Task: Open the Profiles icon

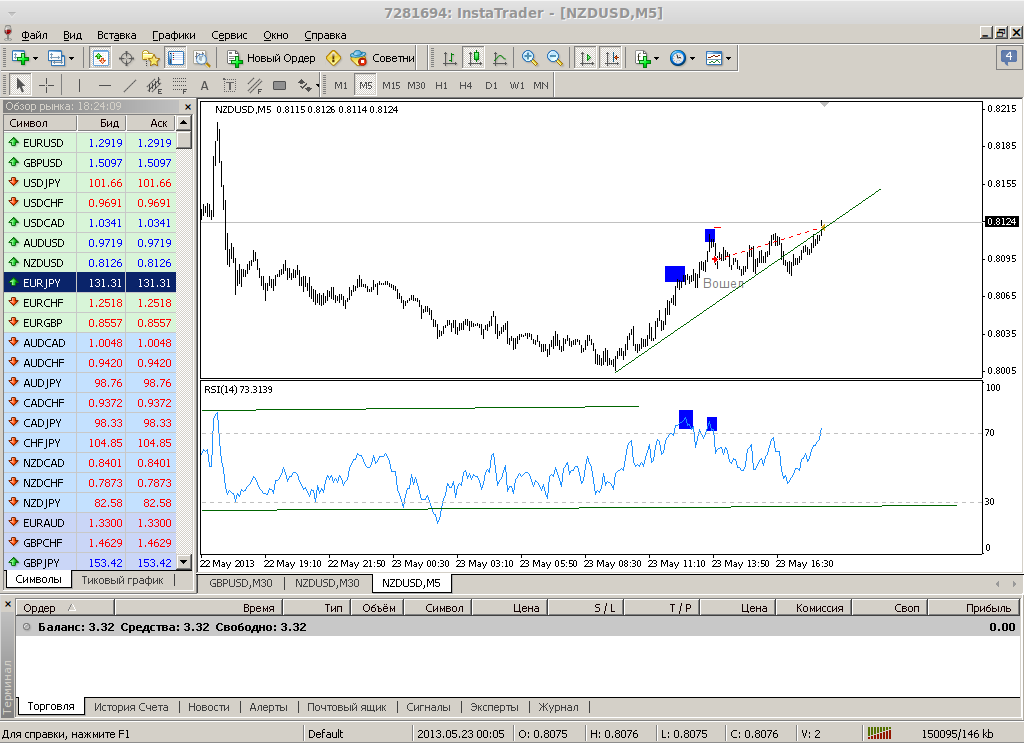Action: coord(56,58)
